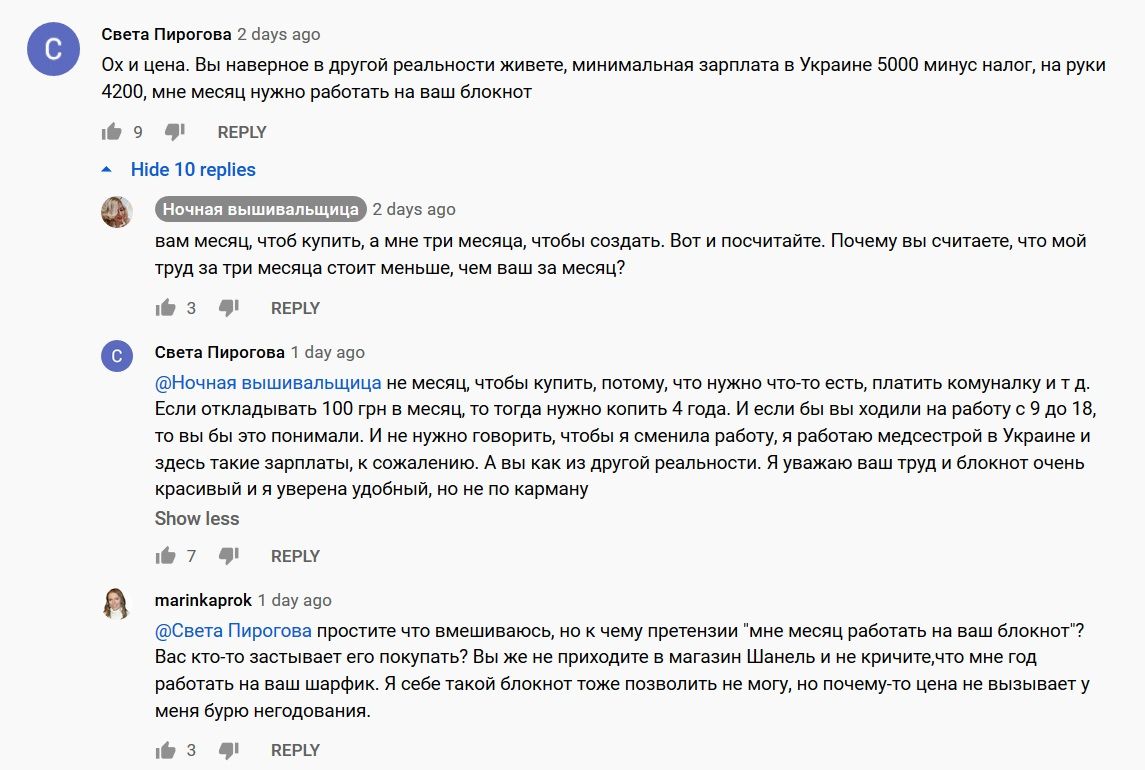
Task: Reply to Ночная вышивальщица's comment
Action: (295, 308)
